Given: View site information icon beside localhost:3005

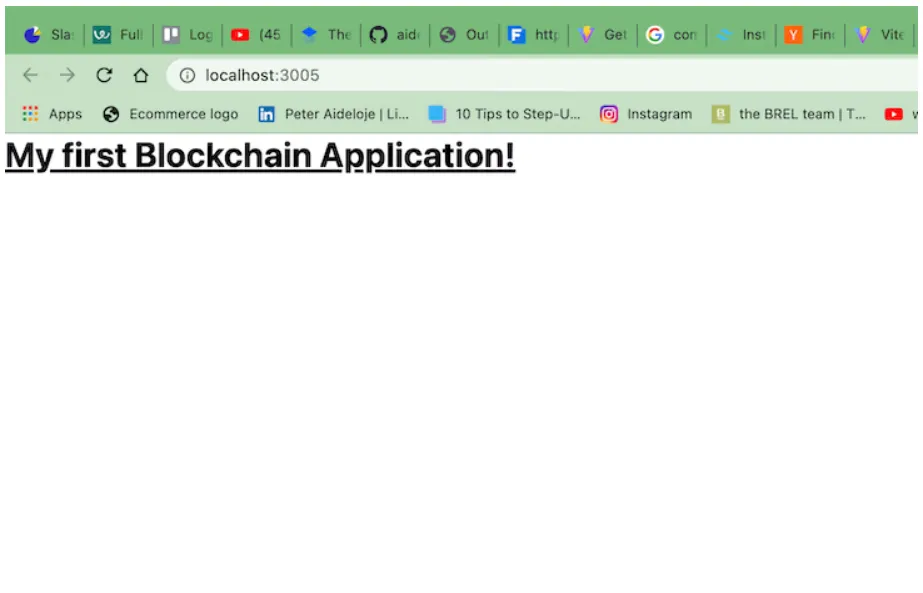Looking at the screenshot, I should tap(187, 75).
